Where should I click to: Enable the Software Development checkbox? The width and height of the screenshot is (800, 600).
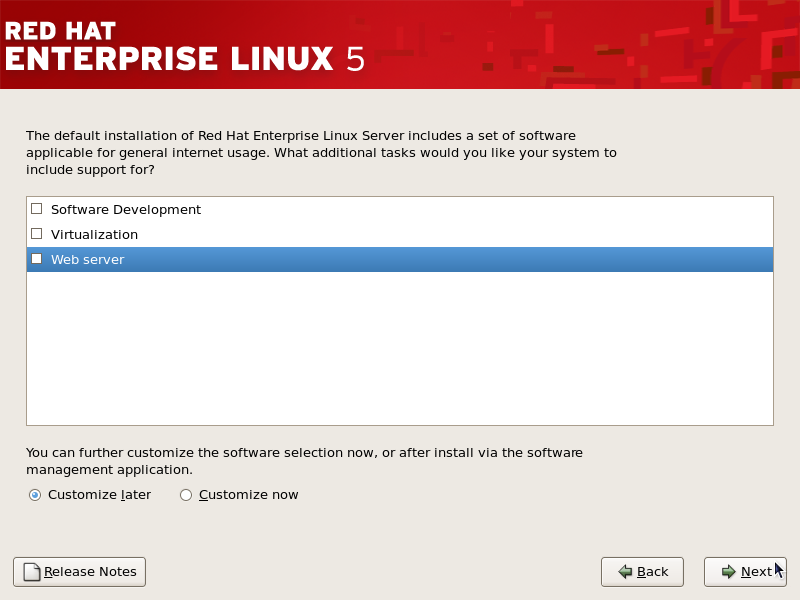click(37, 209)
